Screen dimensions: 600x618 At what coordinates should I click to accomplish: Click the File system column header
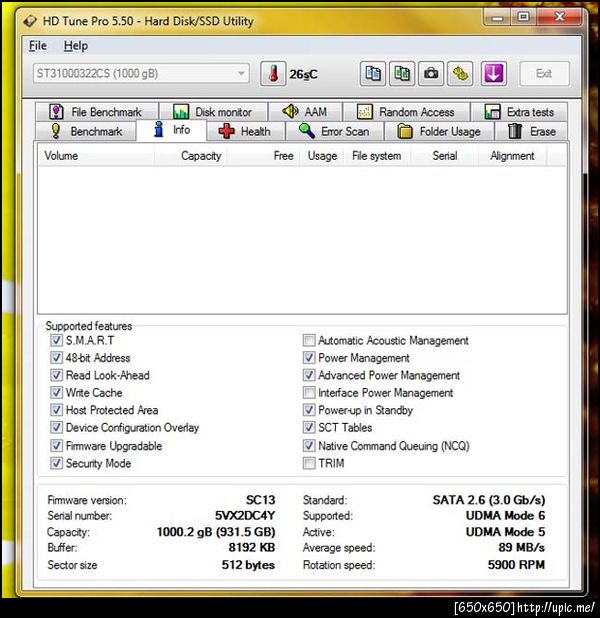coord(377,156)
